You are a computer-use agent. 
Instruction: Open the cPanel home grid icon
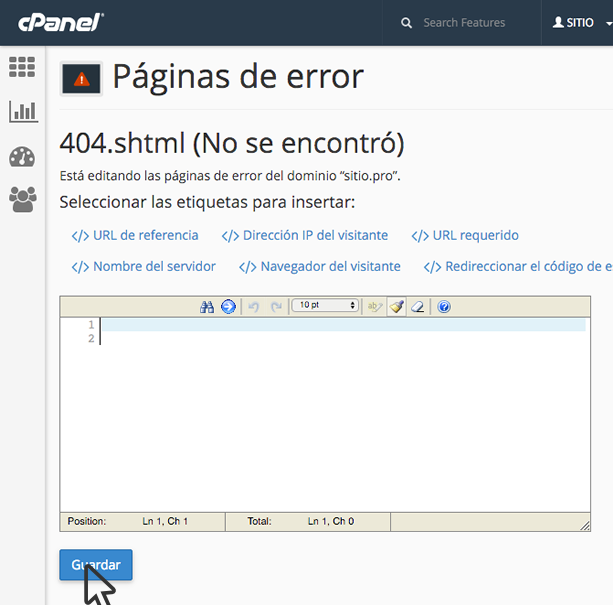[x=22, y=67]
